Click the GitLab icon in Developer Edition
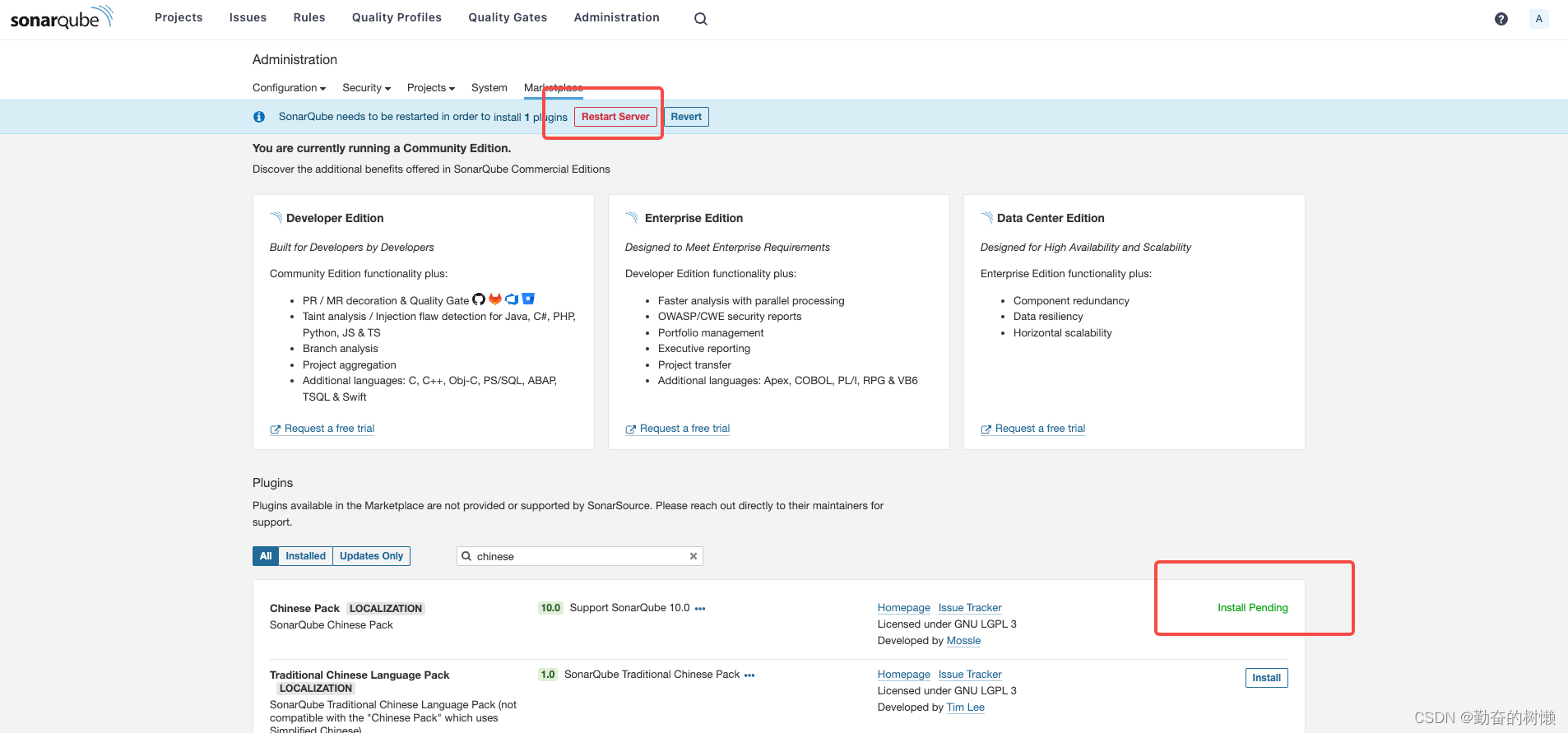Viewport: 1568px width, 733px height. [495, 299]
